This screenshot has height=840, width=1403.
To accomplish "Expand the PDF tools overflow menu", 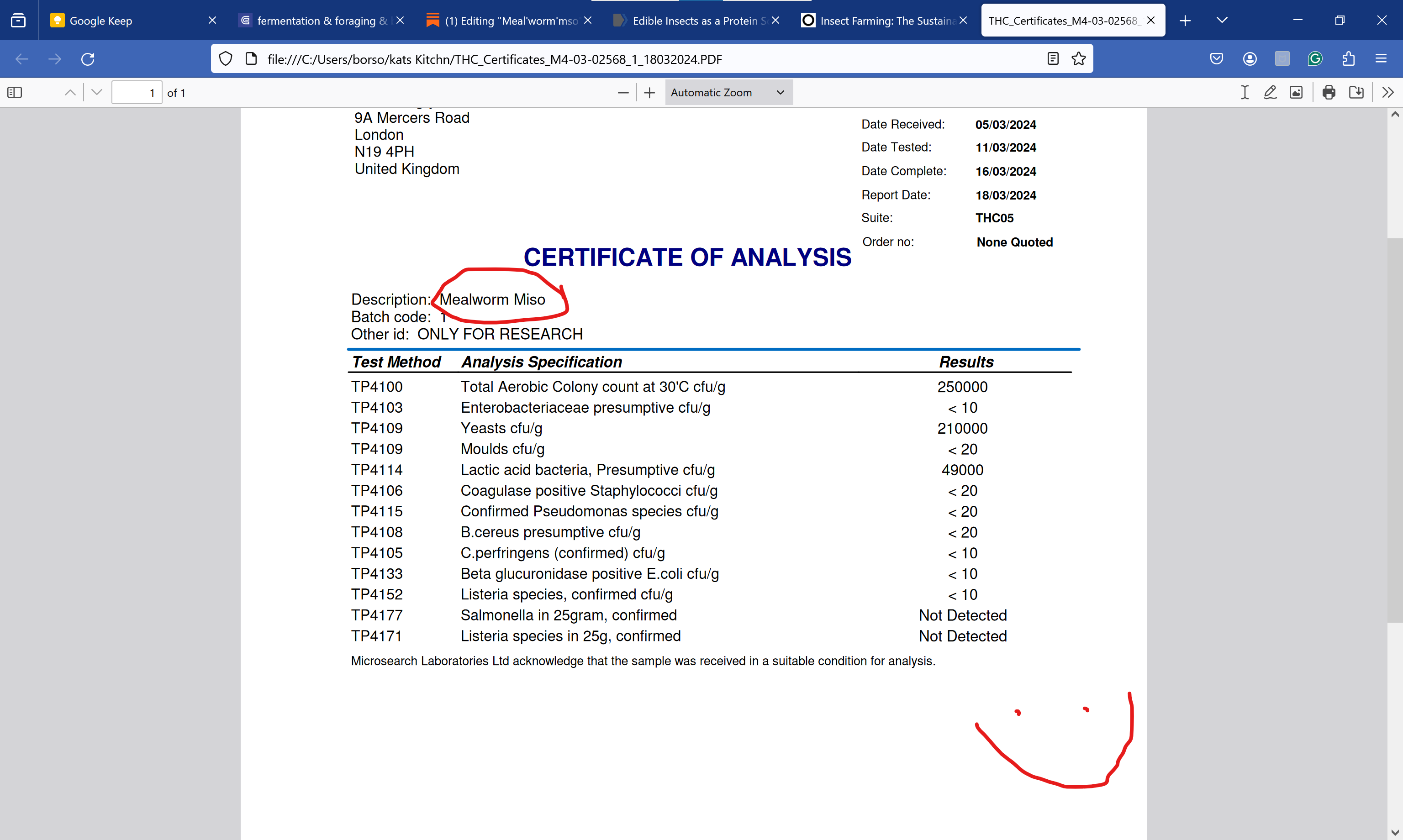I will 1388,92.
